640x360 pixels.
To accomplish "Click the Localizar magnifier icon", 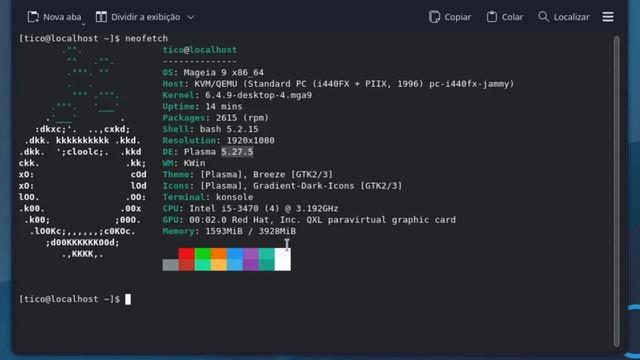I will (543, 17).
